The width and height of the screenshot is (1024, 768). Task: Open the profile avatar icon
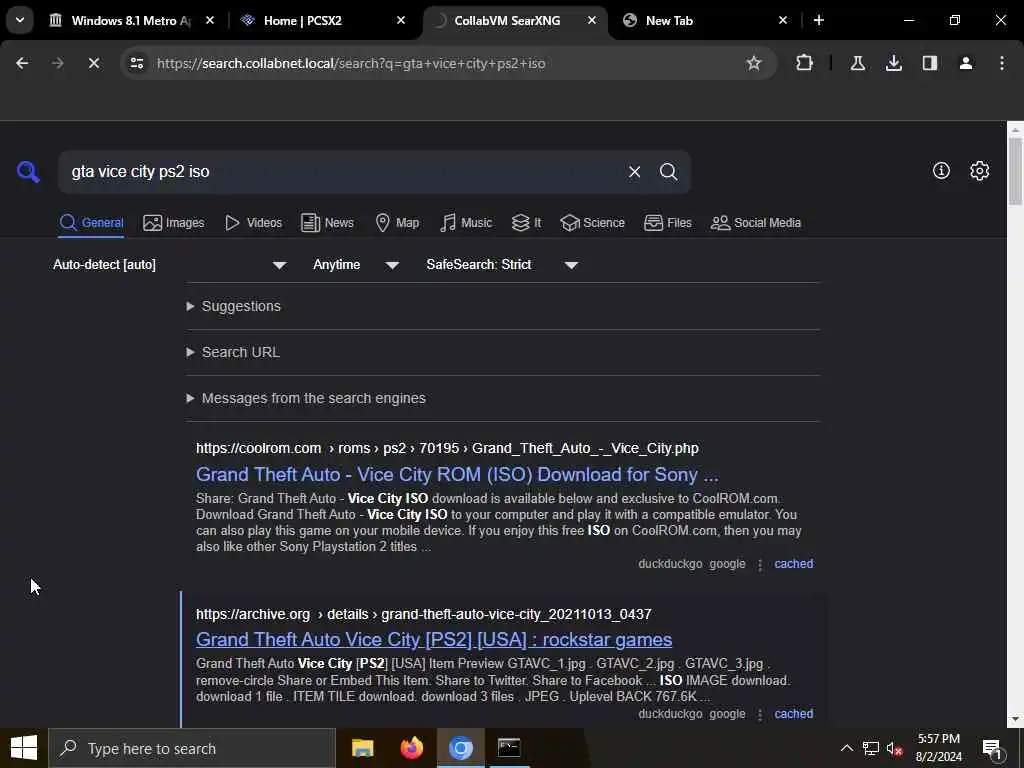coord(966,63)
